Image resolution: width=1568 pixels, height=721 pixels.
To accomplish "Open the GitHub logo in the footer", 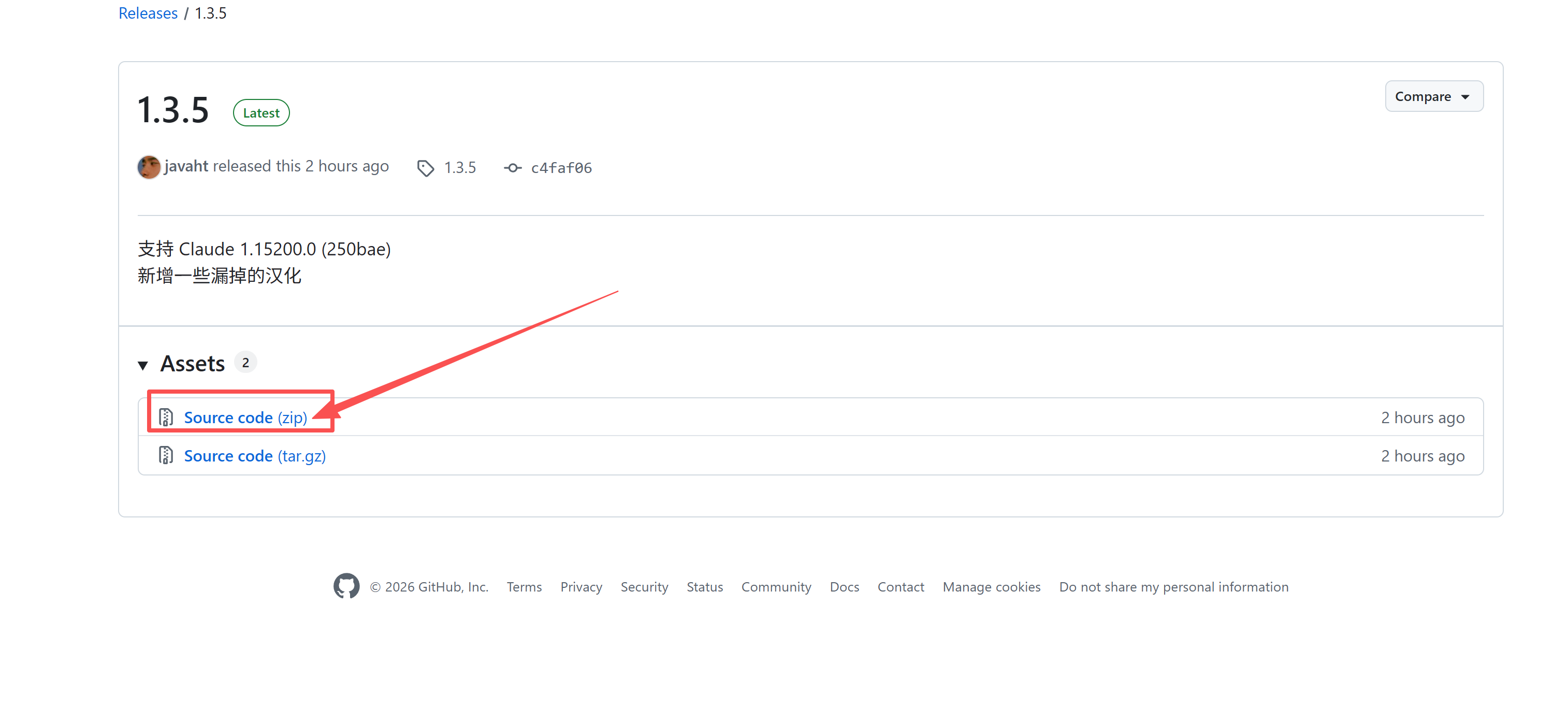I will [x=346, y=586].
